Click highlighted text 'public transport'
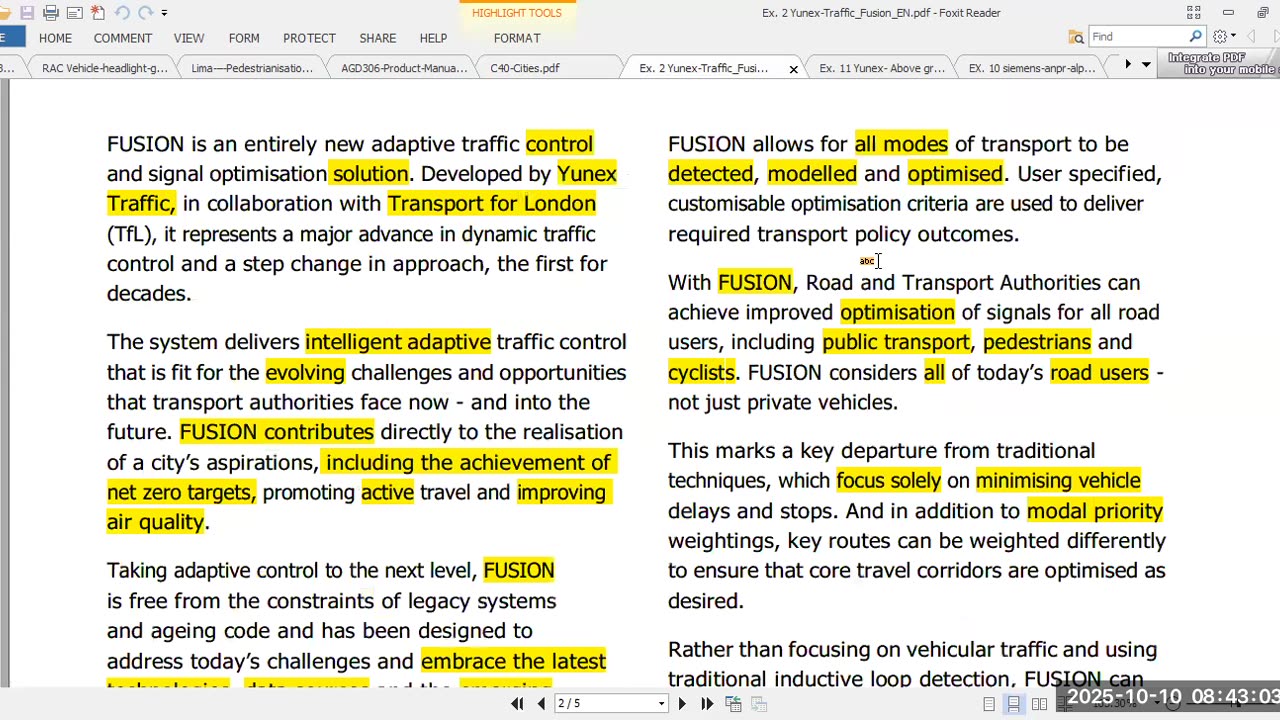Screen dimensions: 1280x720 tap(896, 342)
